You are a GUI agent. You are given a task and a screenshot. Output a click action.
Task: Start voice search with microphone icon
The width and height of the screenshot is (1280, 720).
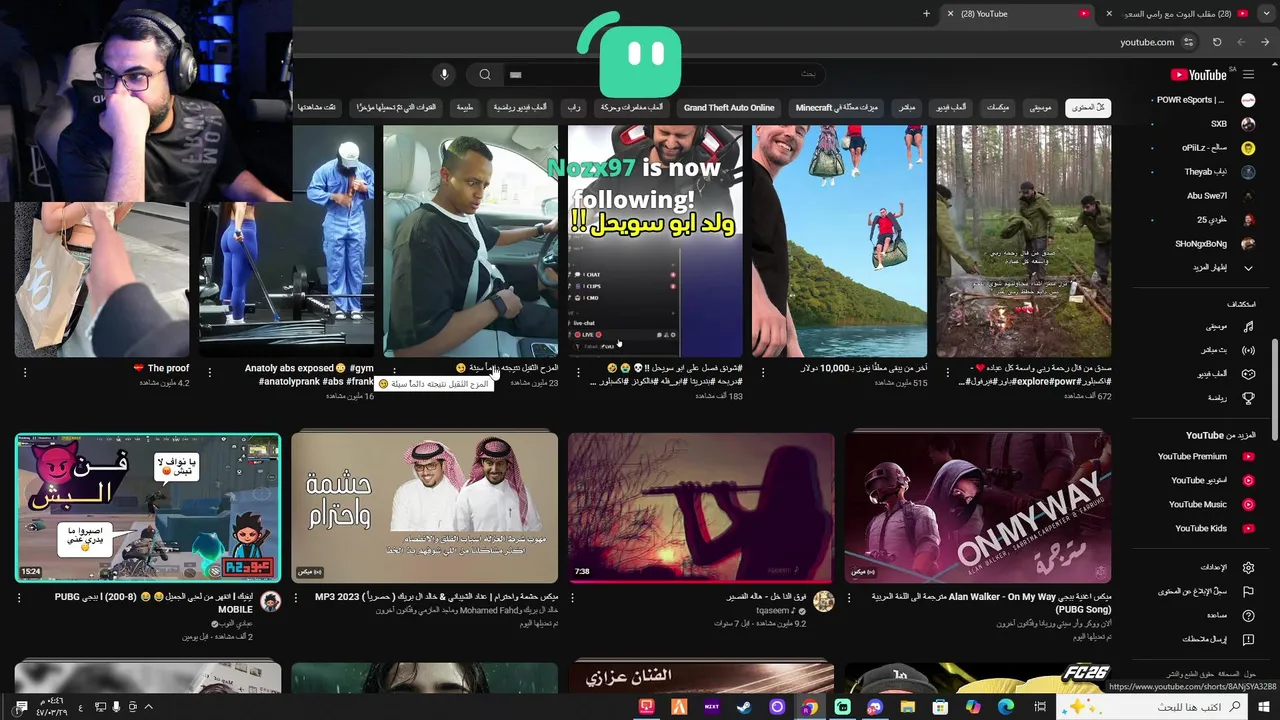[444, 74]
